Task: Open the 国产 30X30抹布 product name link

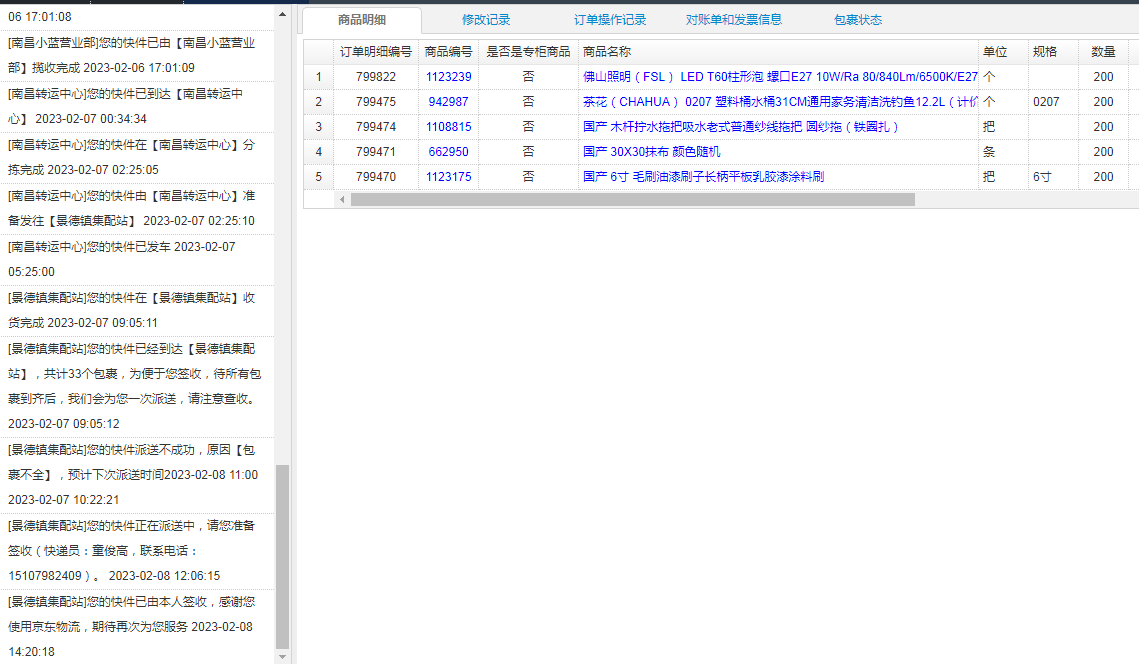Action: tap(652, 152)
